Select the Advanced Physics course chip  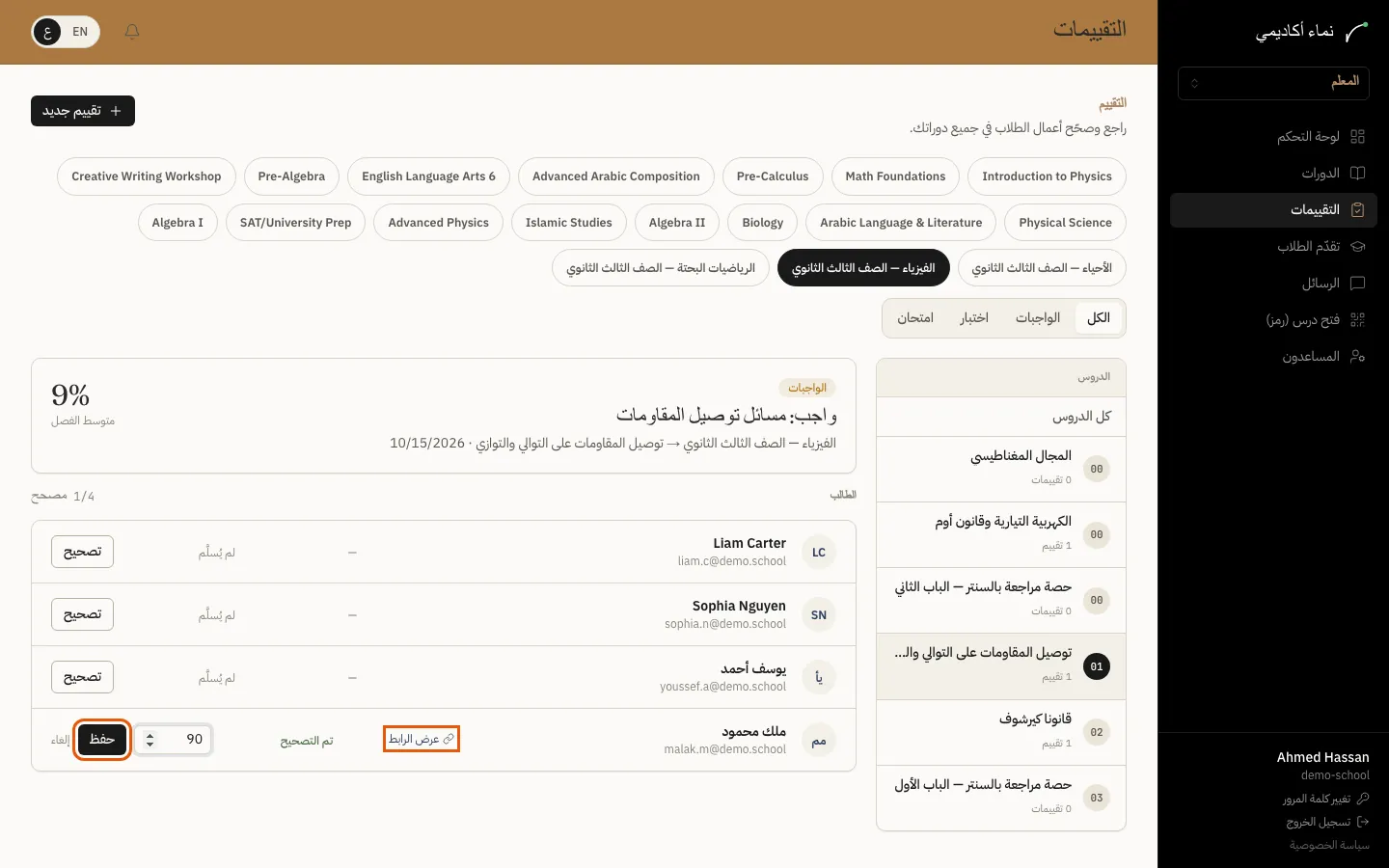[439, 223]
